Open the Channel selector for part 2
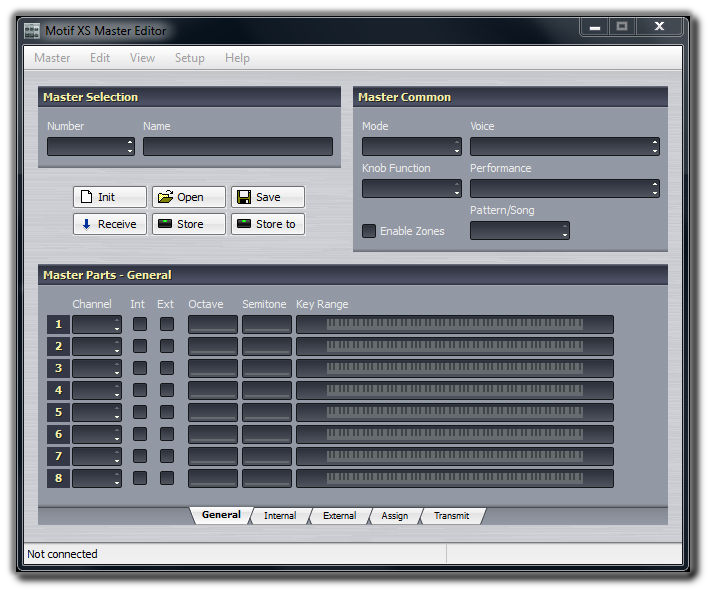Screen dimensions: 716x598 click(x=97, y=346)
